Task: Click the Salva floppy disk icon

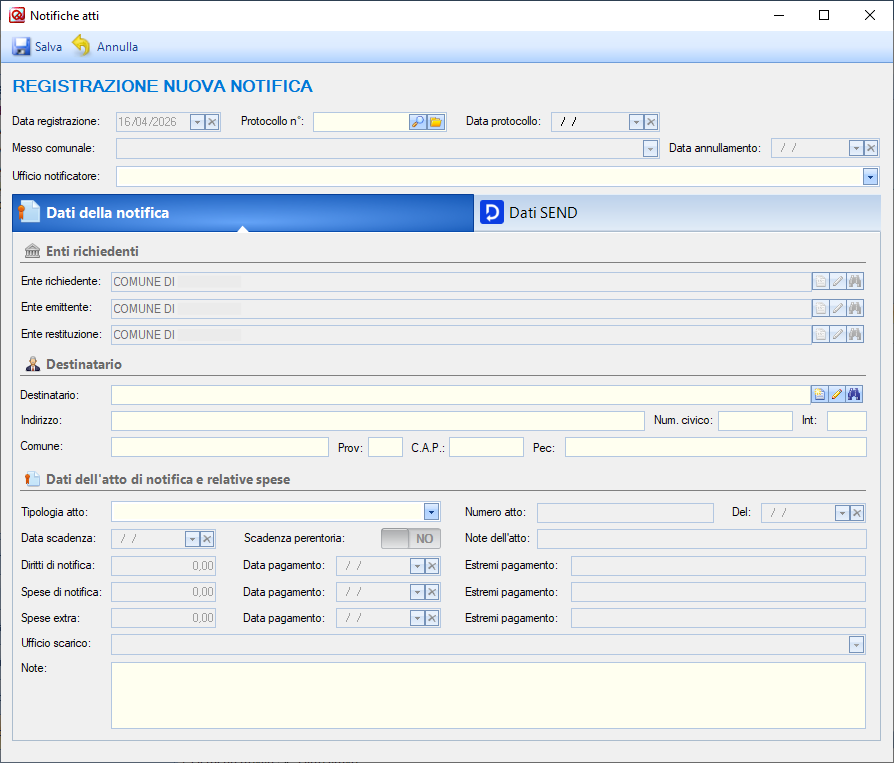Action: (21, 47)
